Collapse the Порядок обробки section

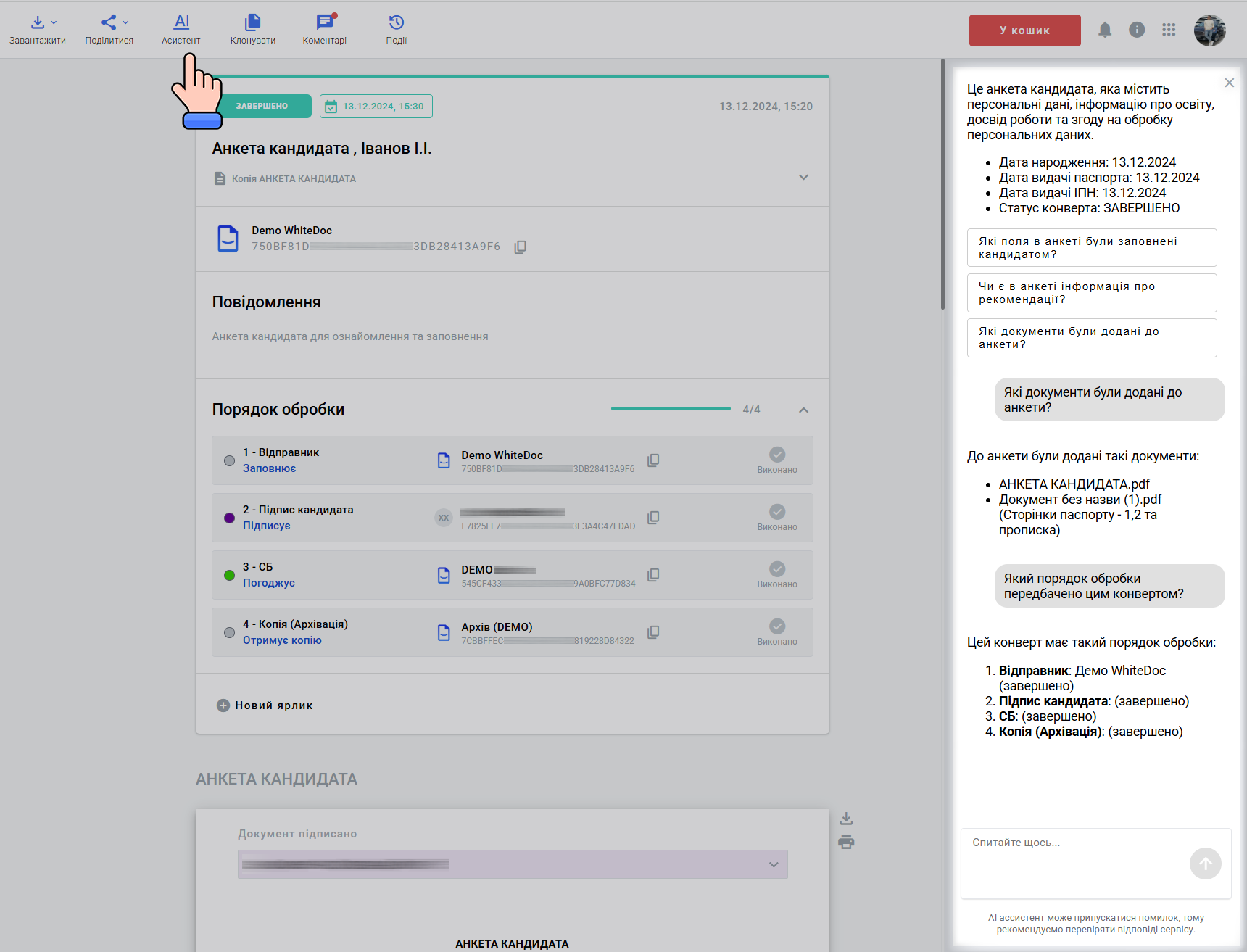pyautogui.click(x=803, y=410)
